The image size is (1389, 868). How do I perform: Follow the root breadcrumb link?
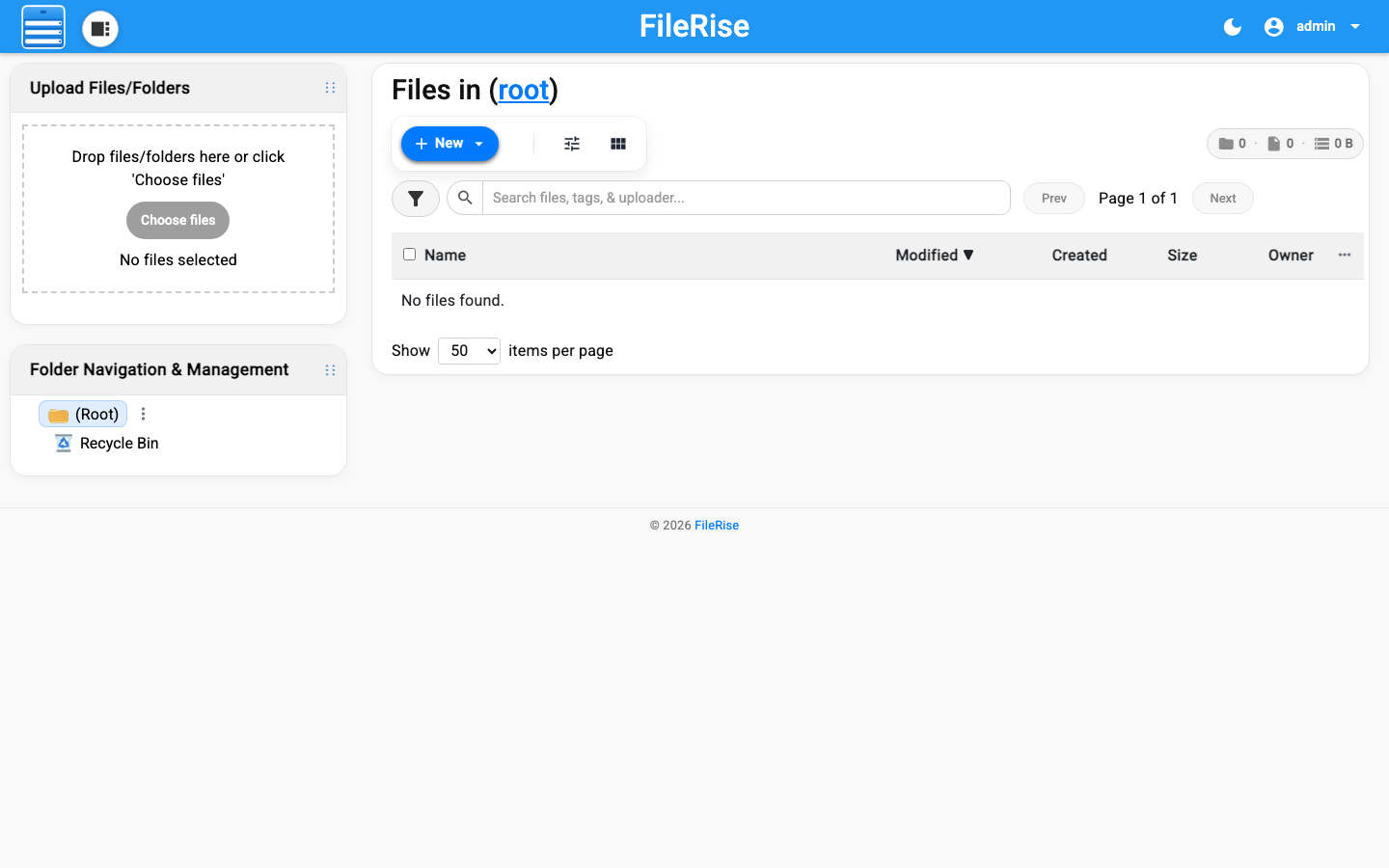point(524,90)
